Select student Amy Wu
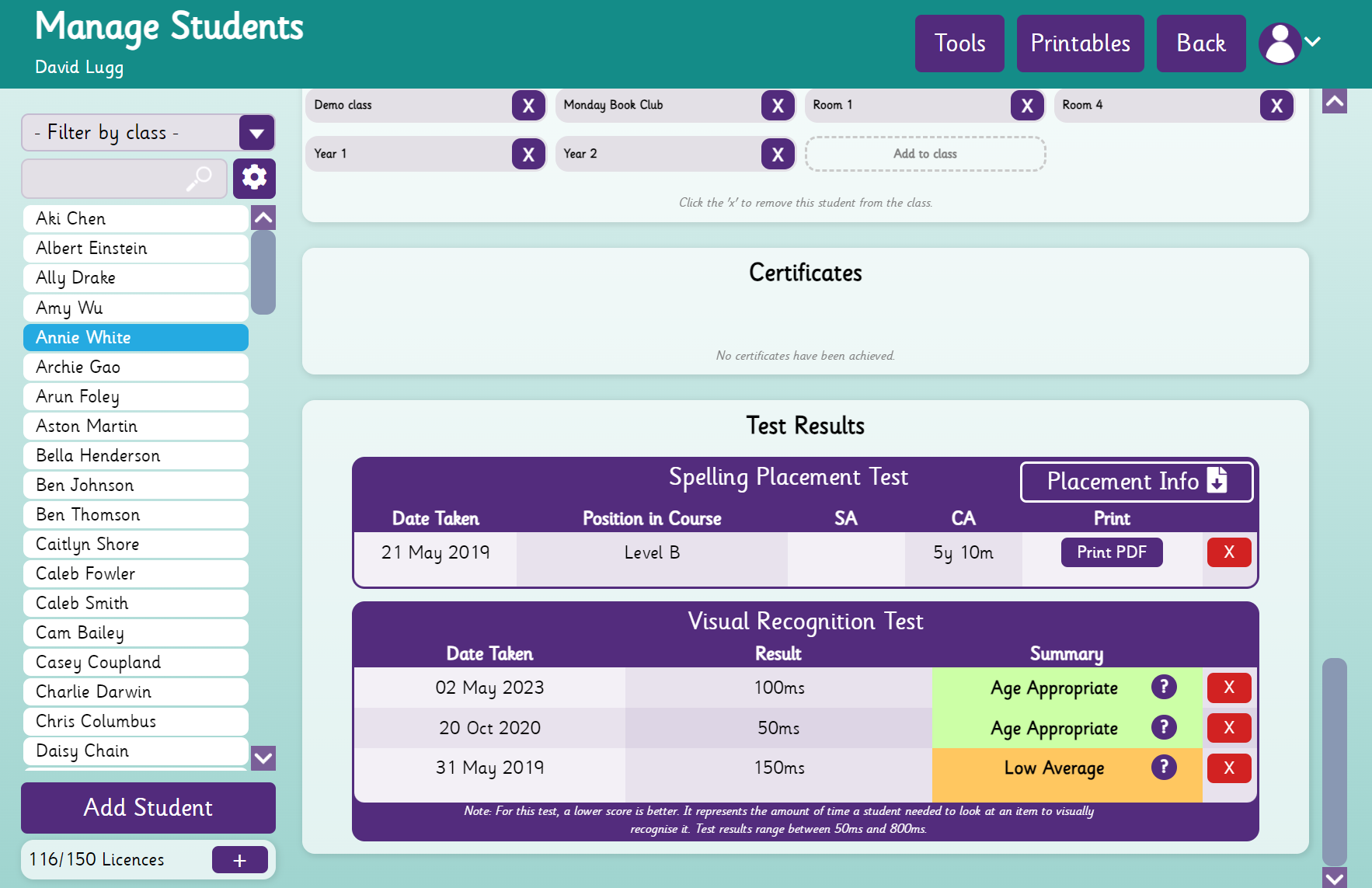The image size is (1372, 888). pyautogui.click(x=136, y=308)
